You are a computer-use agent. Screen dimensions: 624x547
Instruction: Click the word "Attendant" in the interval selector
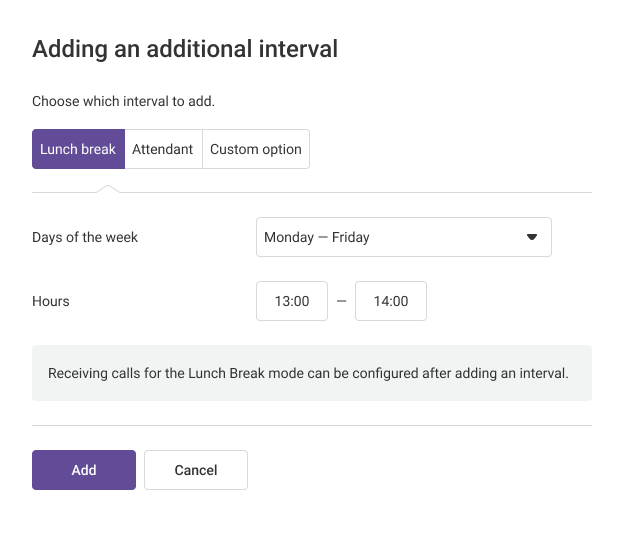point(163,149)
